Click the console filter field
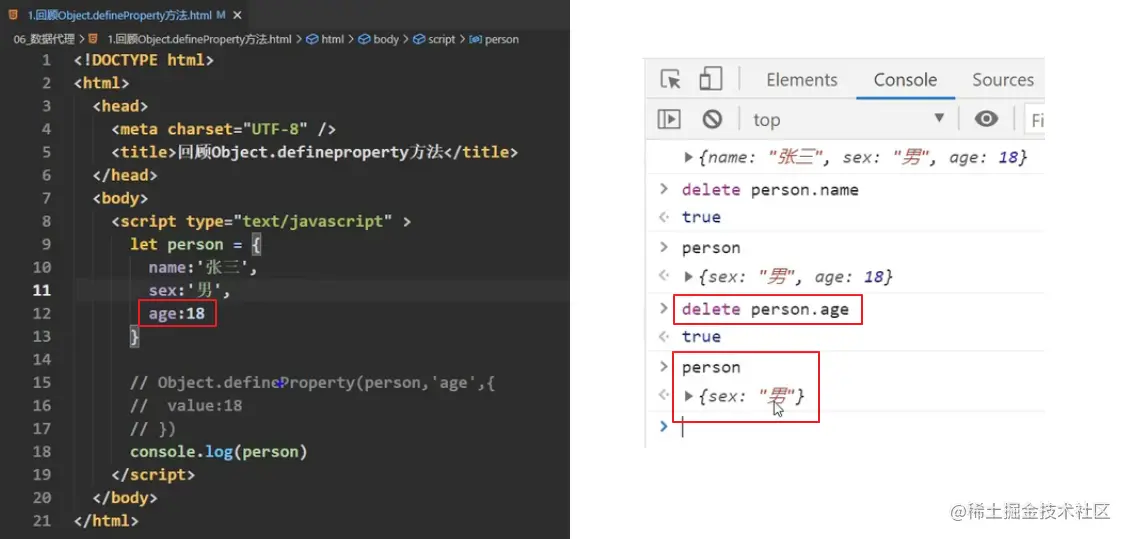 click(1034, 119)
